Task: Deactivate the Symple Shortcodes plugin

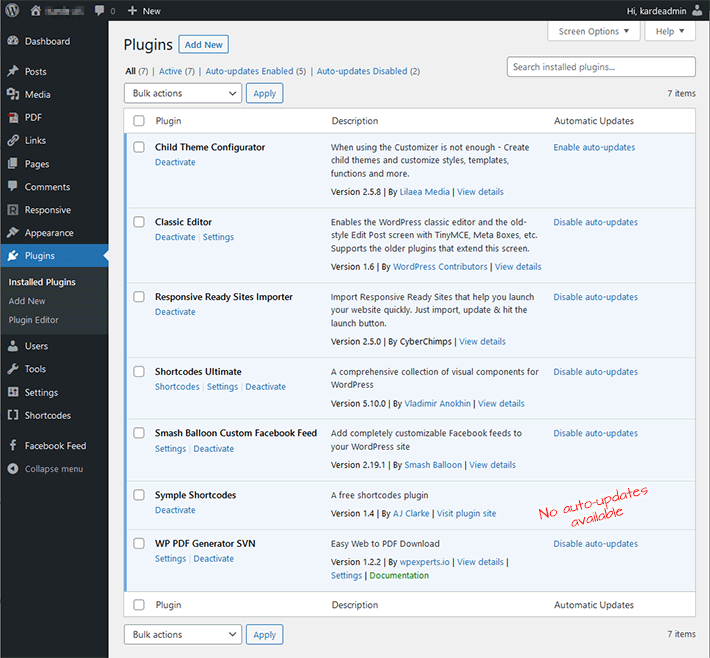Action: pos(175,510)
